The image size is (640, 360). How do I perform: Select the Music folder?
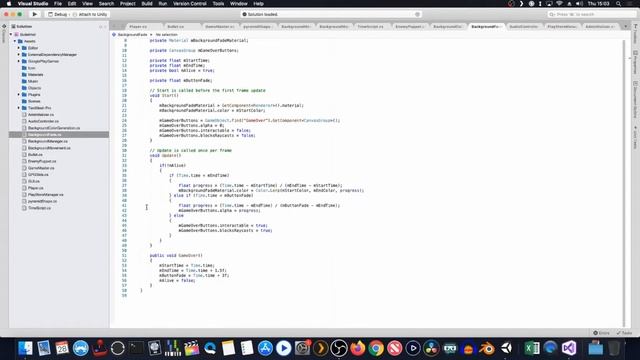click(33, 81)
